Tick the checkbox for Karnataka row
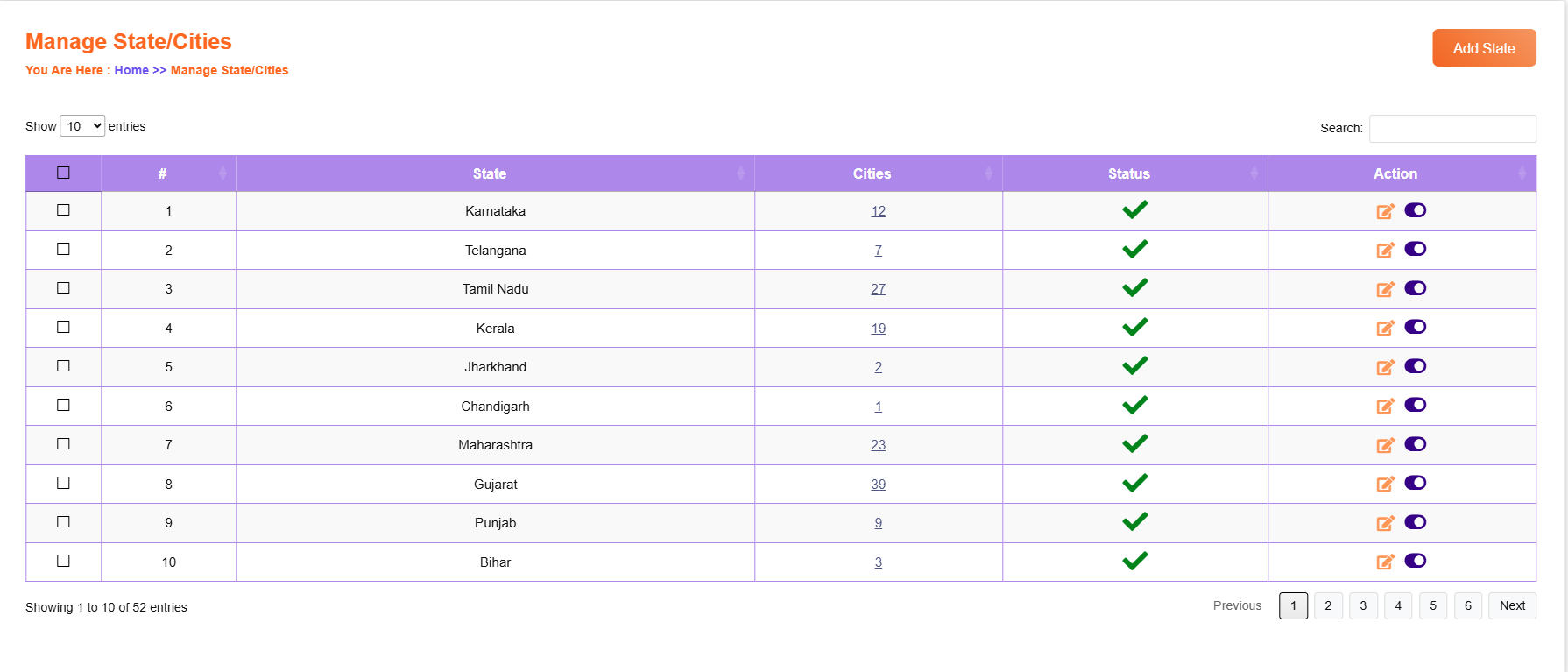The width and height of the screenshot is (1568, 672). click(63, 210)
